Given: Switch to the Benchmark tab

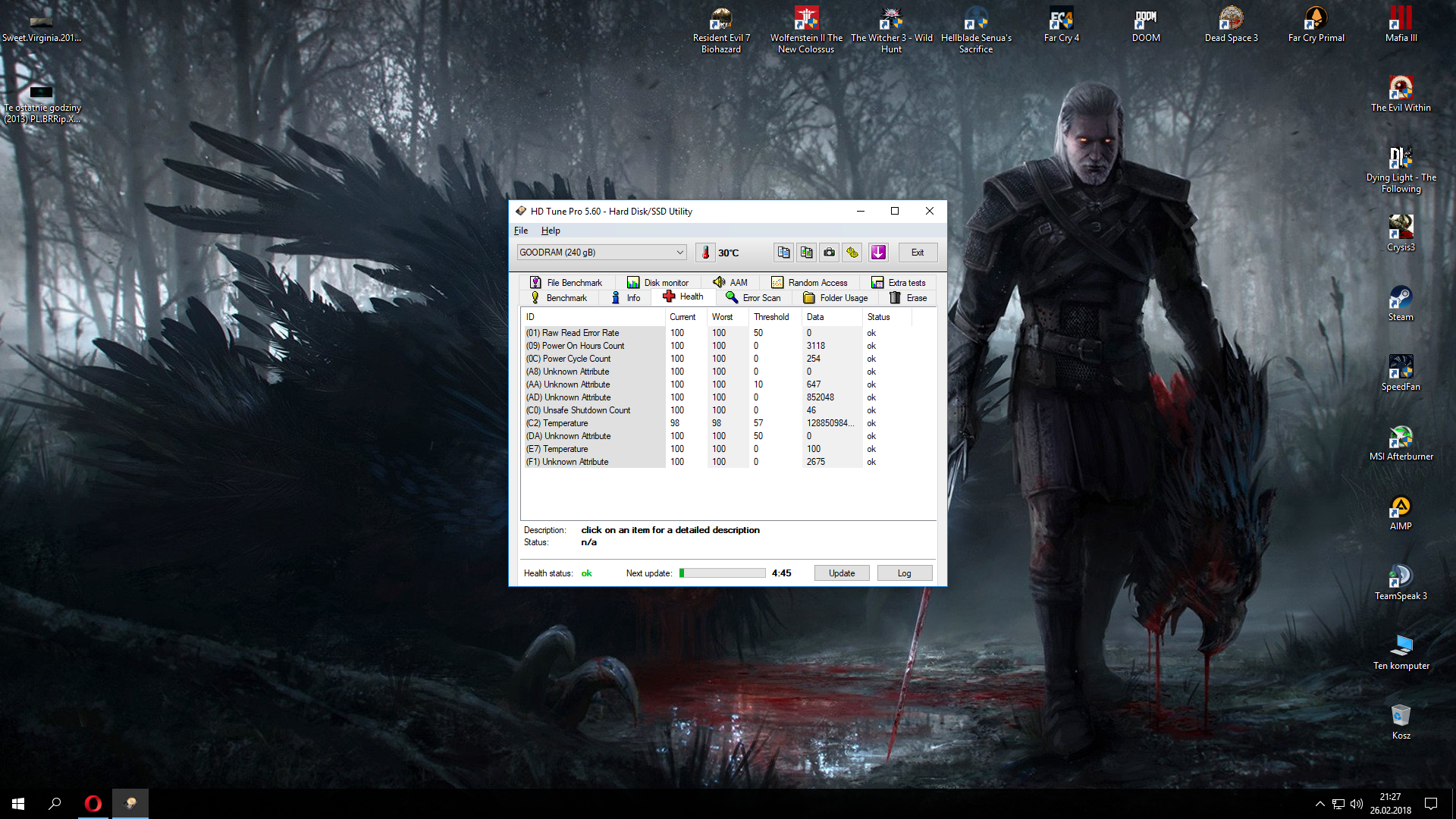Looking at the screenshot, I should tap(558, 298).
